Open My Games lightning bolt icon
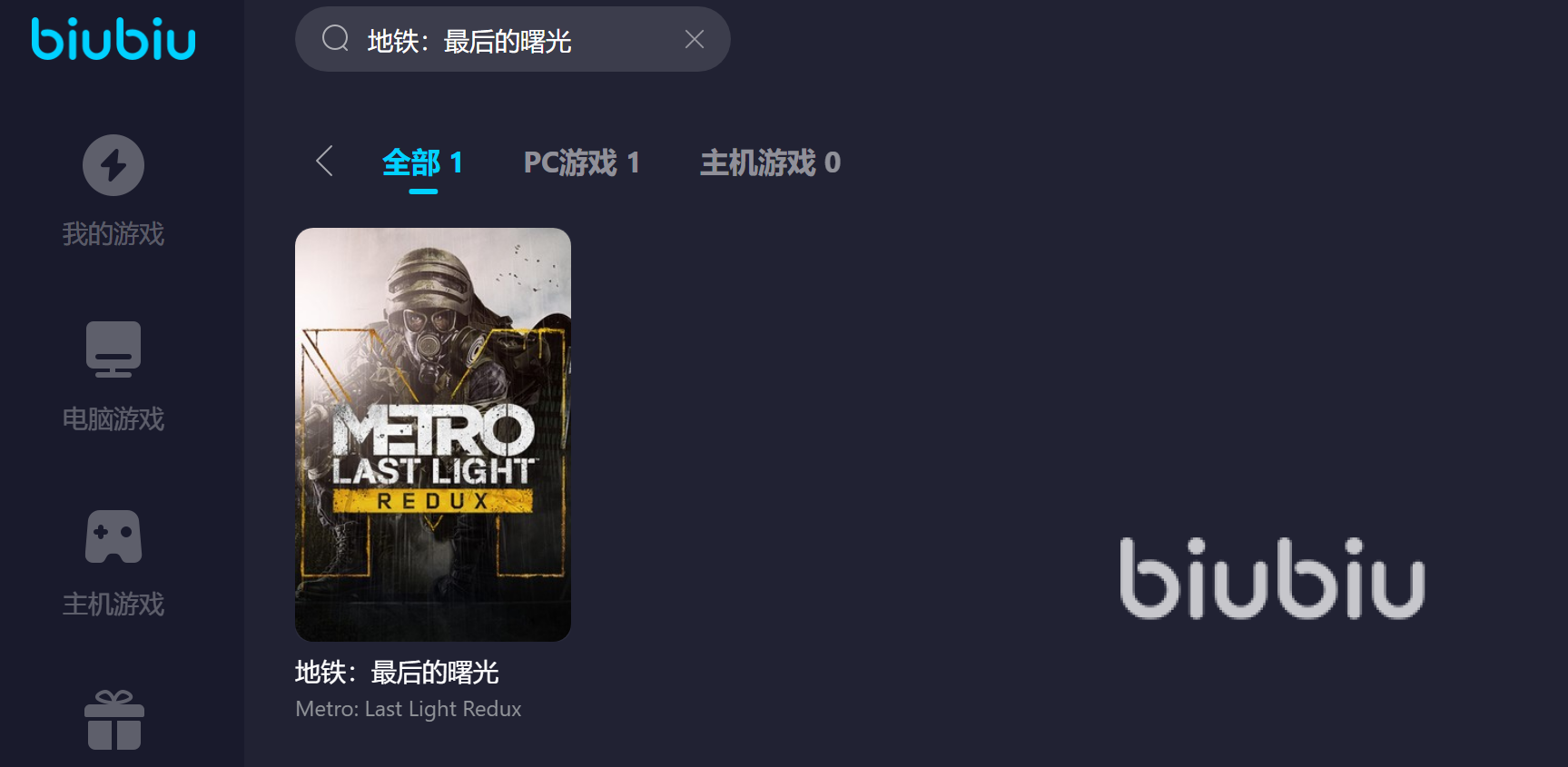The image size is (1568, 767). [113, 165]
